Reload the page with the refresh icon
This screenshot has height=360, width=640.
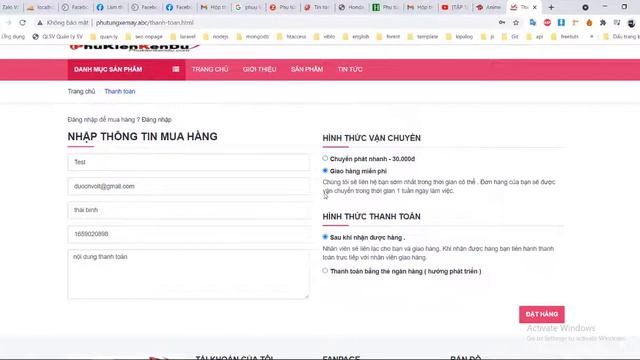click(22, 23)
